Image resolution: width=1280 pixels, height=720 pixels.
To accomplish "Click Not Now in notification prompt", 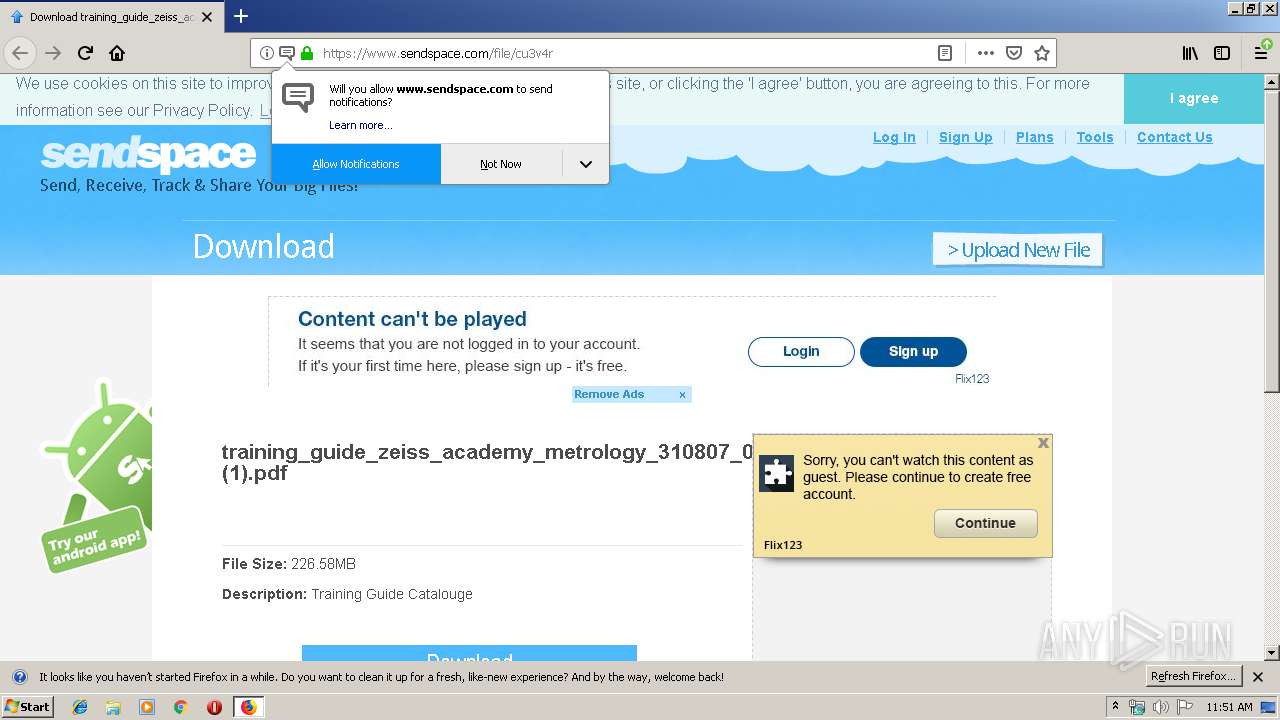I will (x=501, y=164).
